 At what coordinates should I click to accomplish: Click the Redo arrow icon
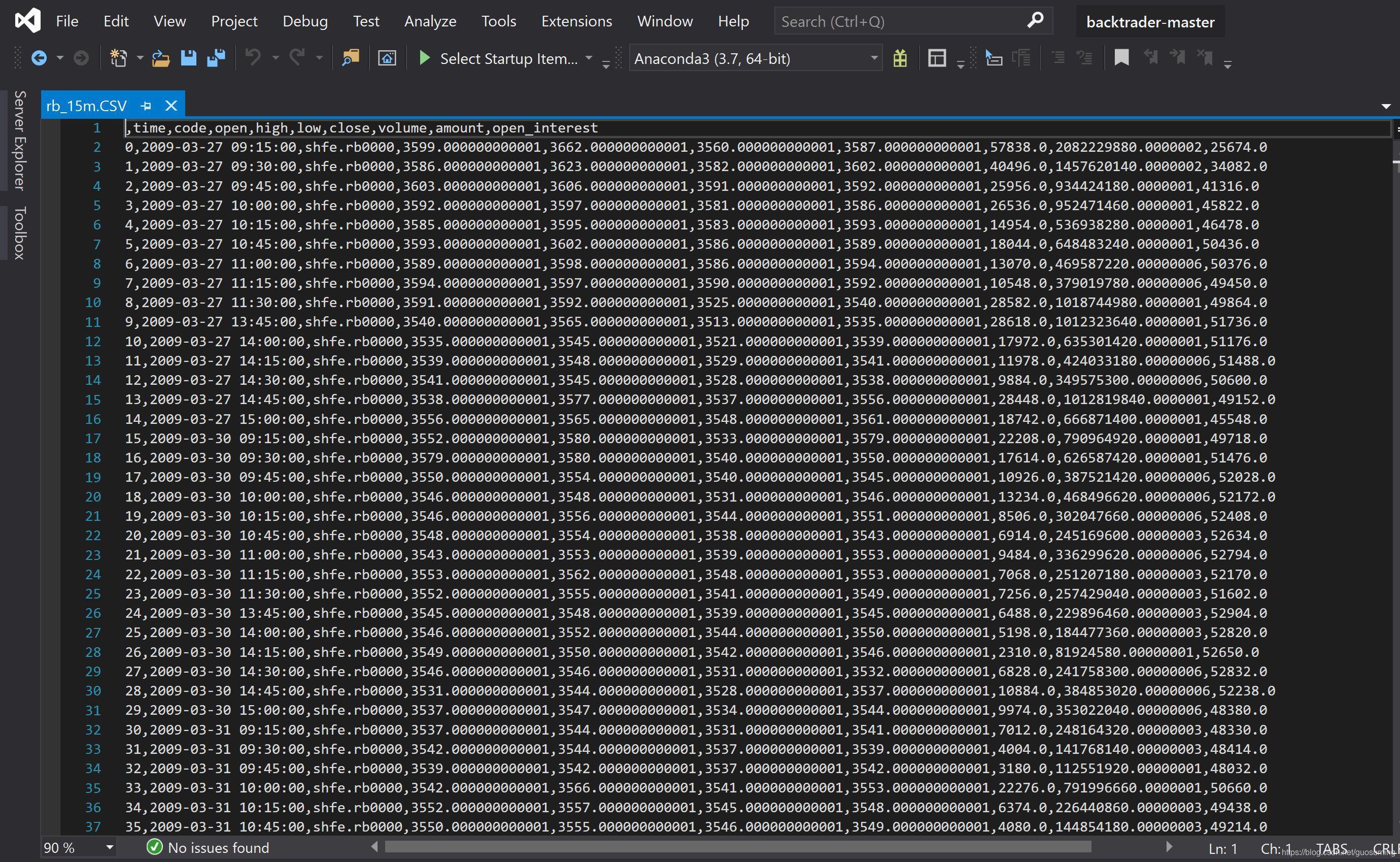tap(297, 57)
